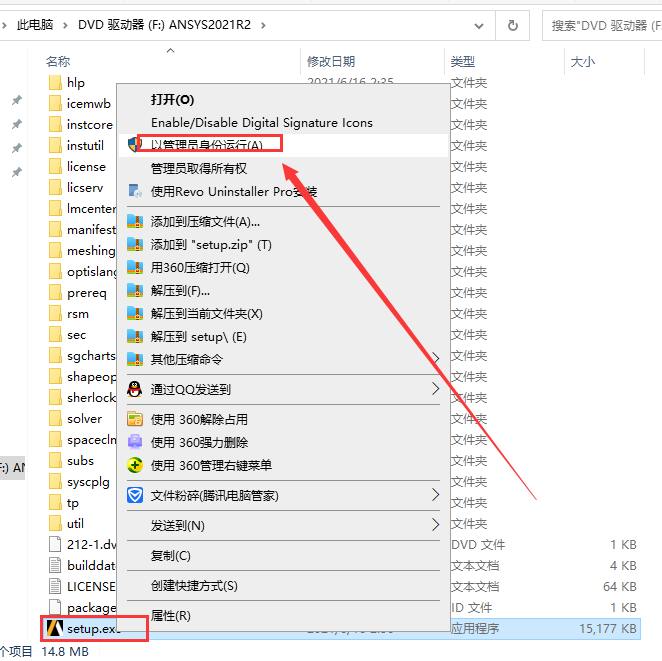Image resolution: width=662 pixels, height=661 pixels.
Task: Sort by 大小 column header
Action: point(583,62)
